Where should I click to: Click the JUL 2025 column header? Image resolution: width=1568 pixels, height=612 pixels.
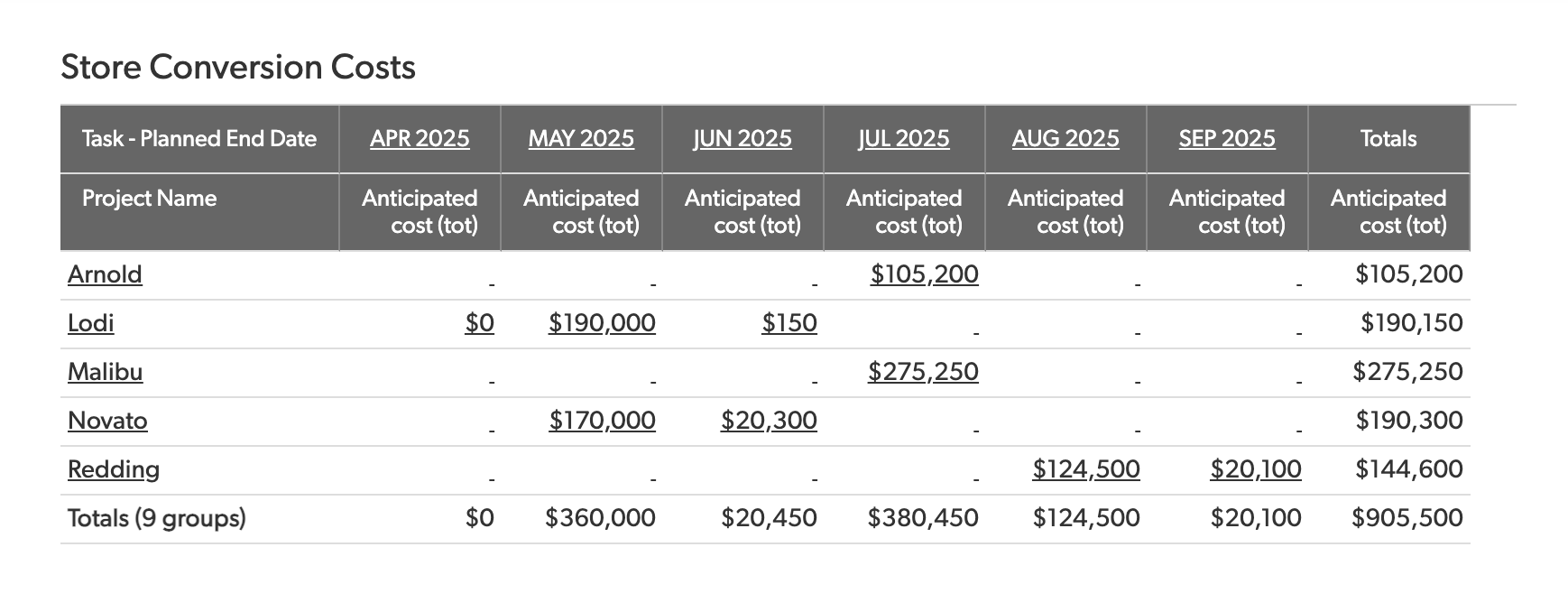[x=904, y=139]
